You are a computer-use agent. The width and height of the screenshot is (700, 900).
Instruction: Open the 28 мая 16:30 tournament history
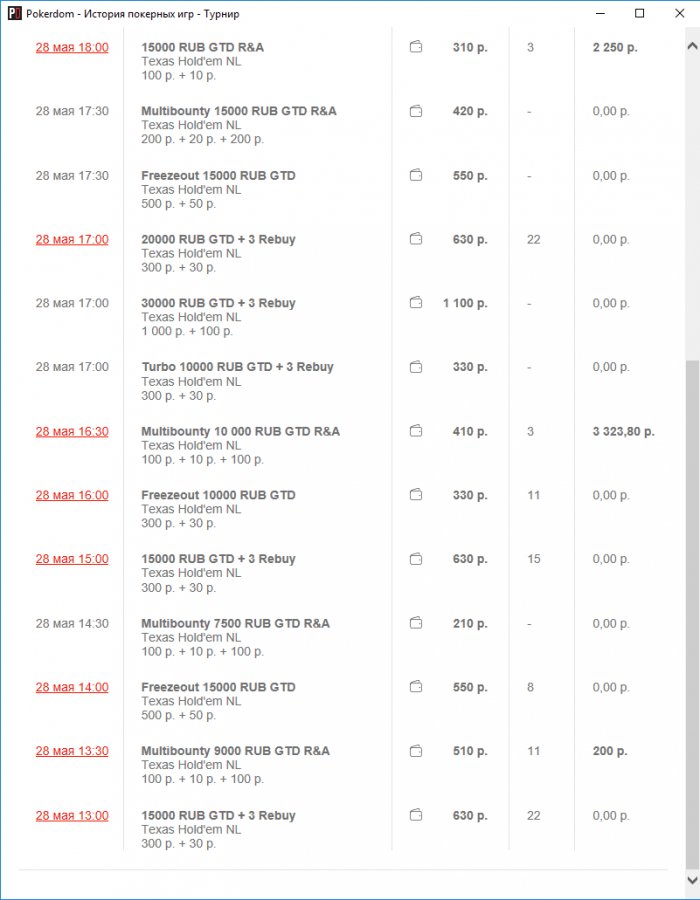point(72,431)
